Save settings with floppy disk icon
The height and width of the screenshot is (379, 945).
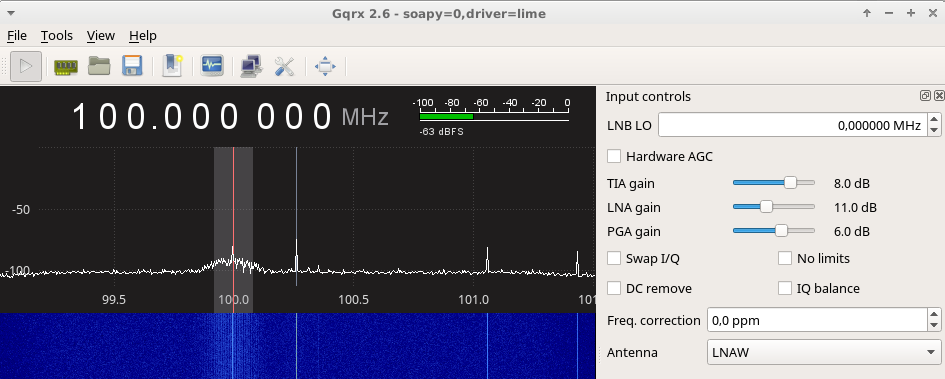[132, 66]
